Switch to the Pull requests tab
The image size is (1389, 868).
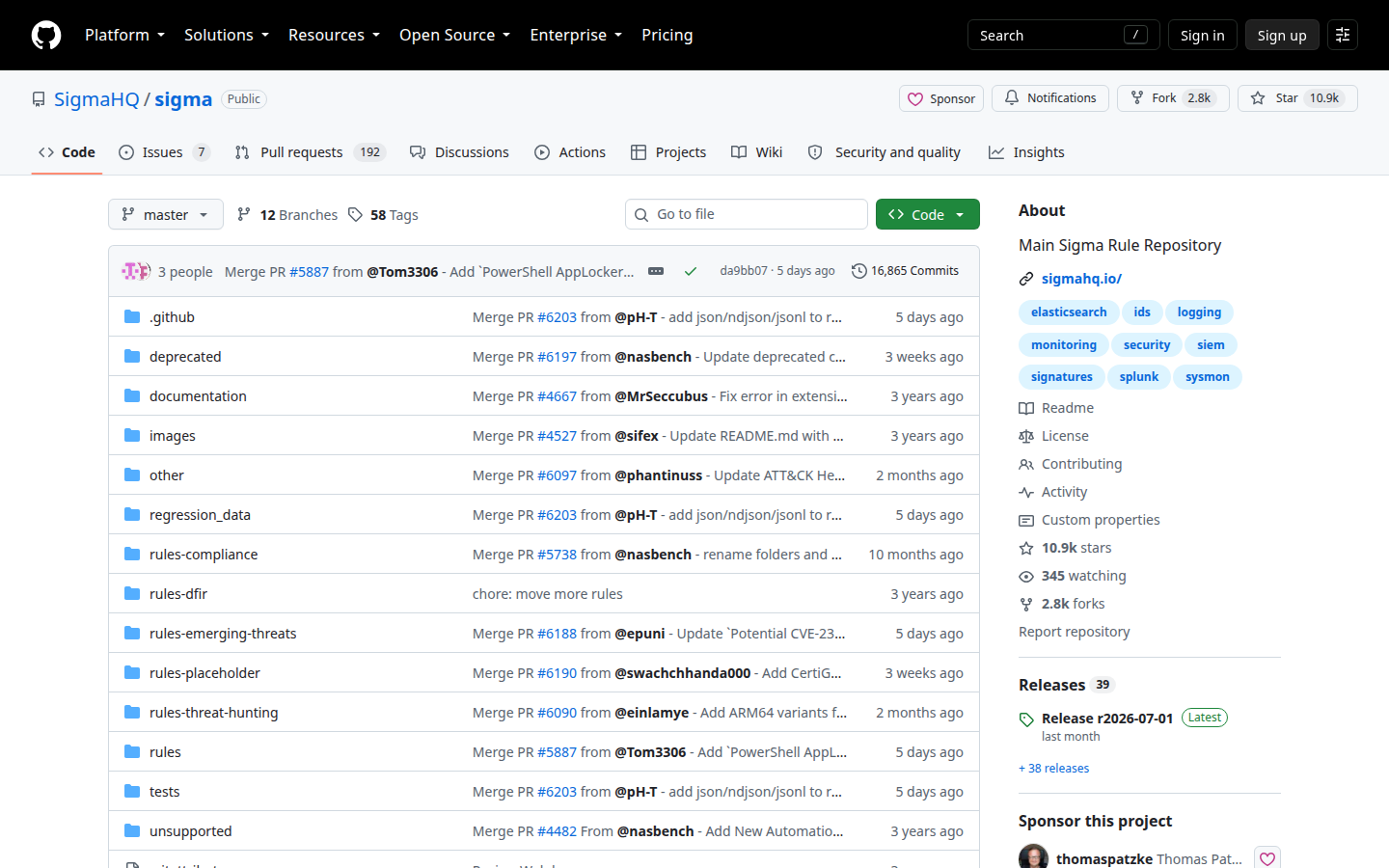point(310,152)
